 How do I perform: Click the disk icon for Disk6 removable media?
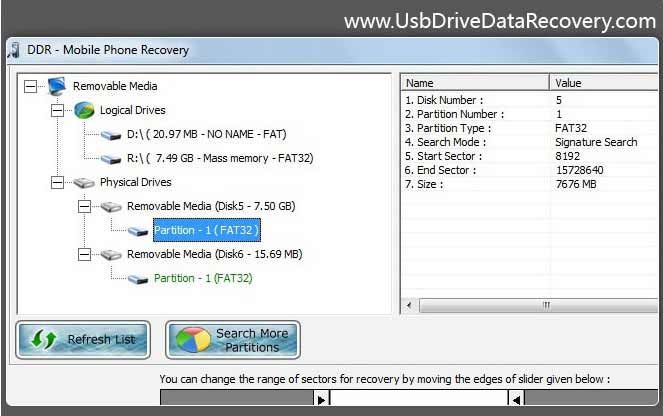tap(111, 255)
